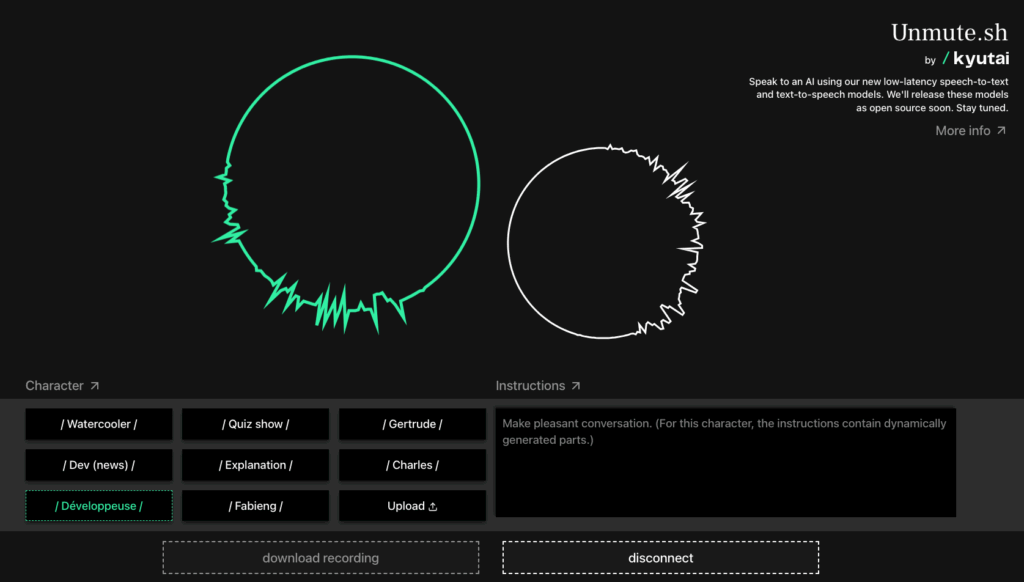Click the arrow icon next to Character
This screenshot has height=582, width=1024.
94,385
